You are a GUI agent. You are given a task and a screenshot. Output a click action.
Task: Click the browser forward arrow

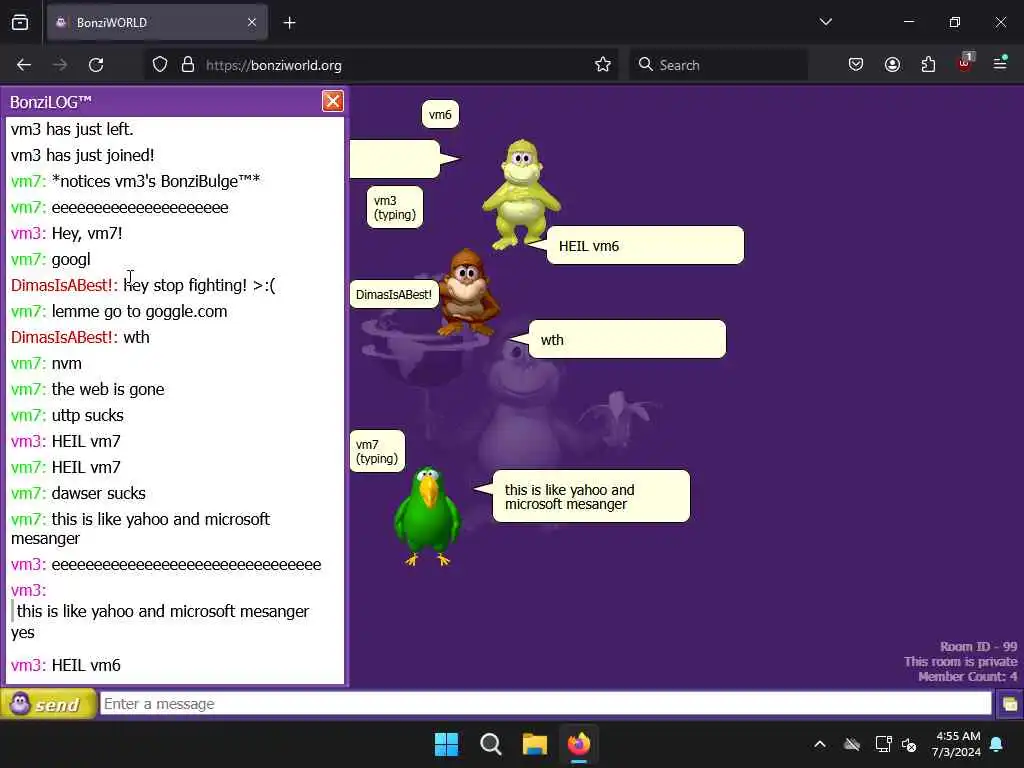(x=60, y=65)
